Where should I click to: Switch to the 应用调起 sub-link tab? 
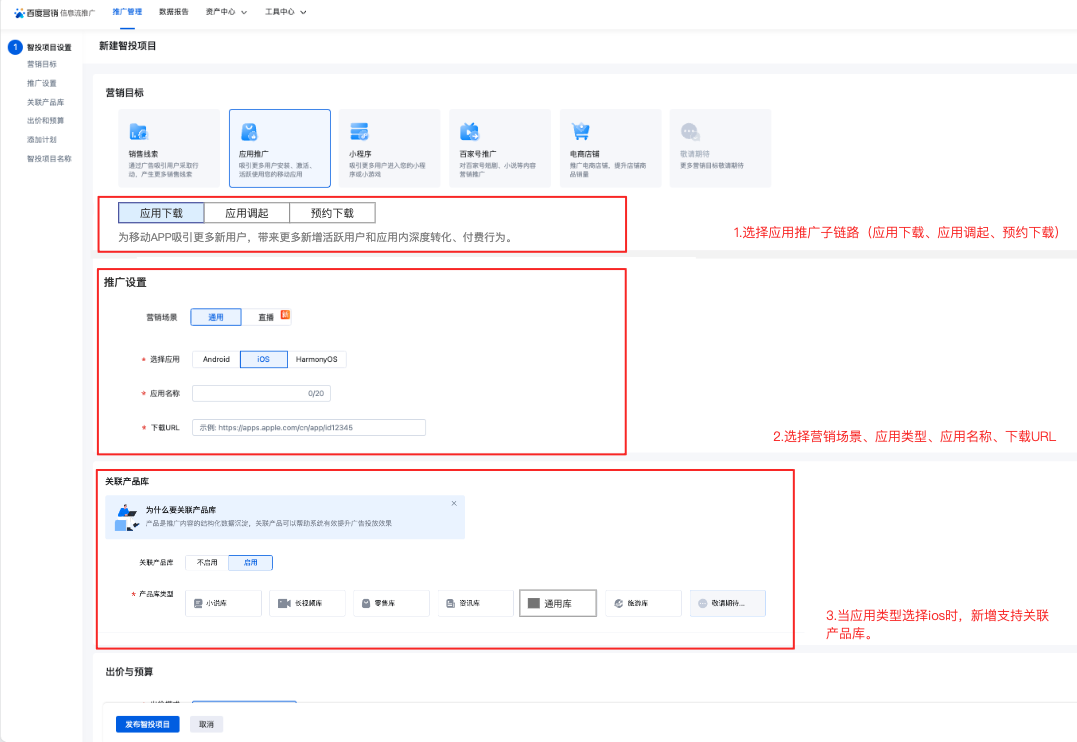tap(246, 213)
